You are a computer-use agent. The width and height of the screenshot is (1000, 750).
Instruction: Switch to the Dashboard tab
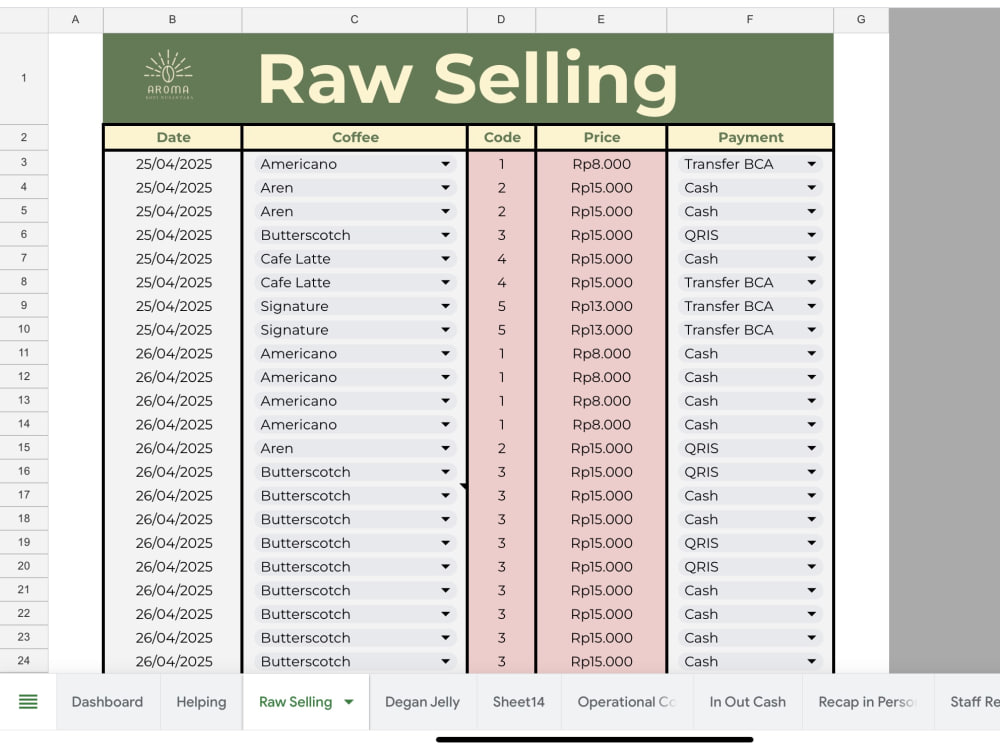point(107,702)
